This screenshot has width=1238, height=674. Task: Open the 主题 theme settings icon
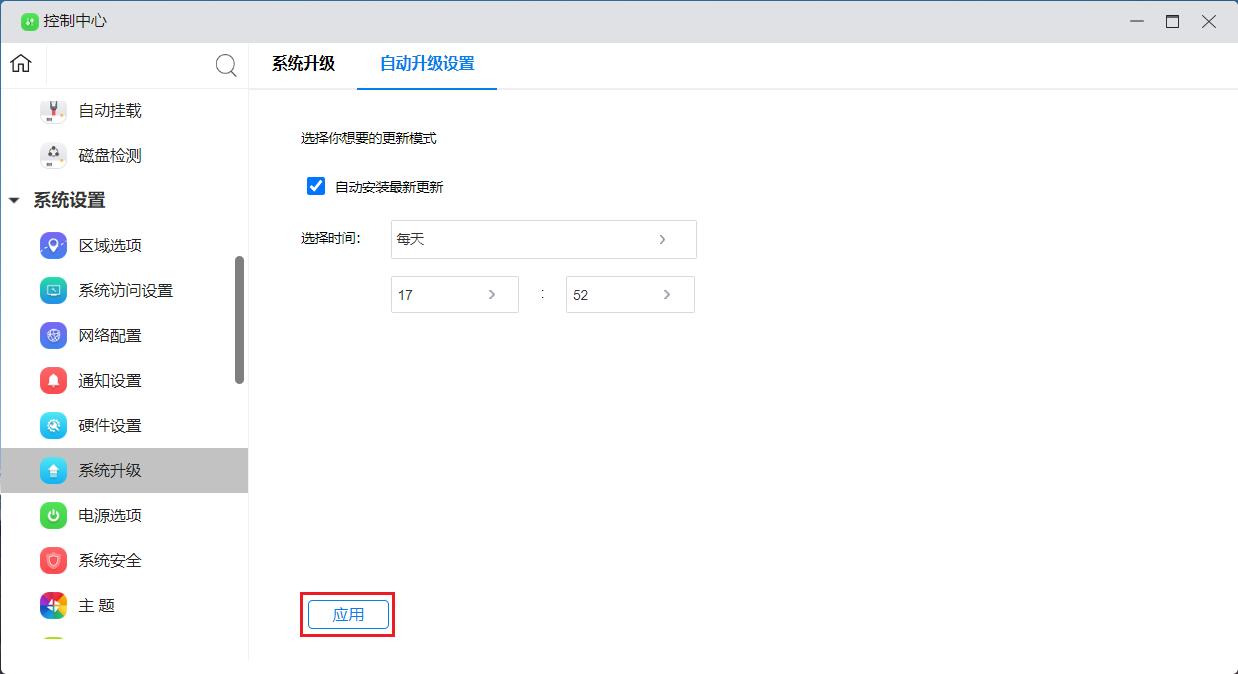(52, 605)
